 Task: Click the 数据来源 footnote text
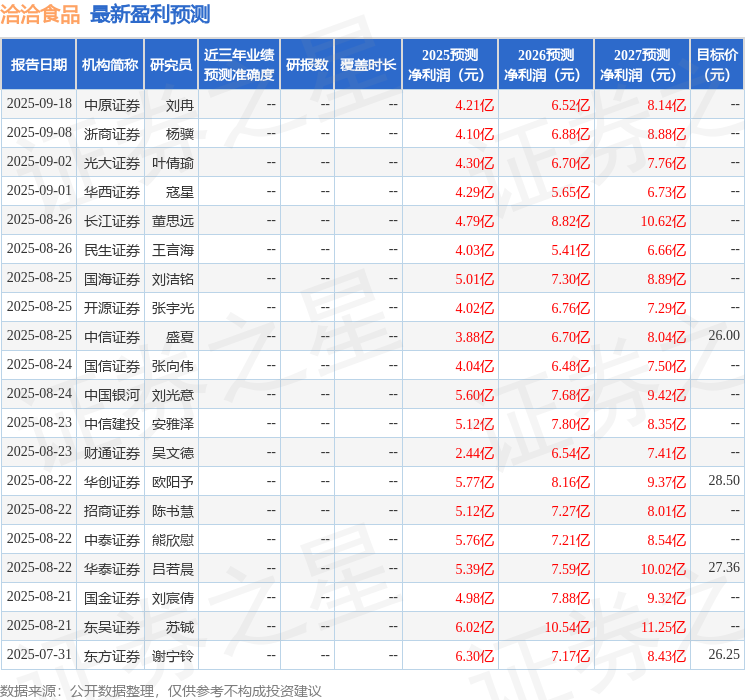click(x=161, y=690)
